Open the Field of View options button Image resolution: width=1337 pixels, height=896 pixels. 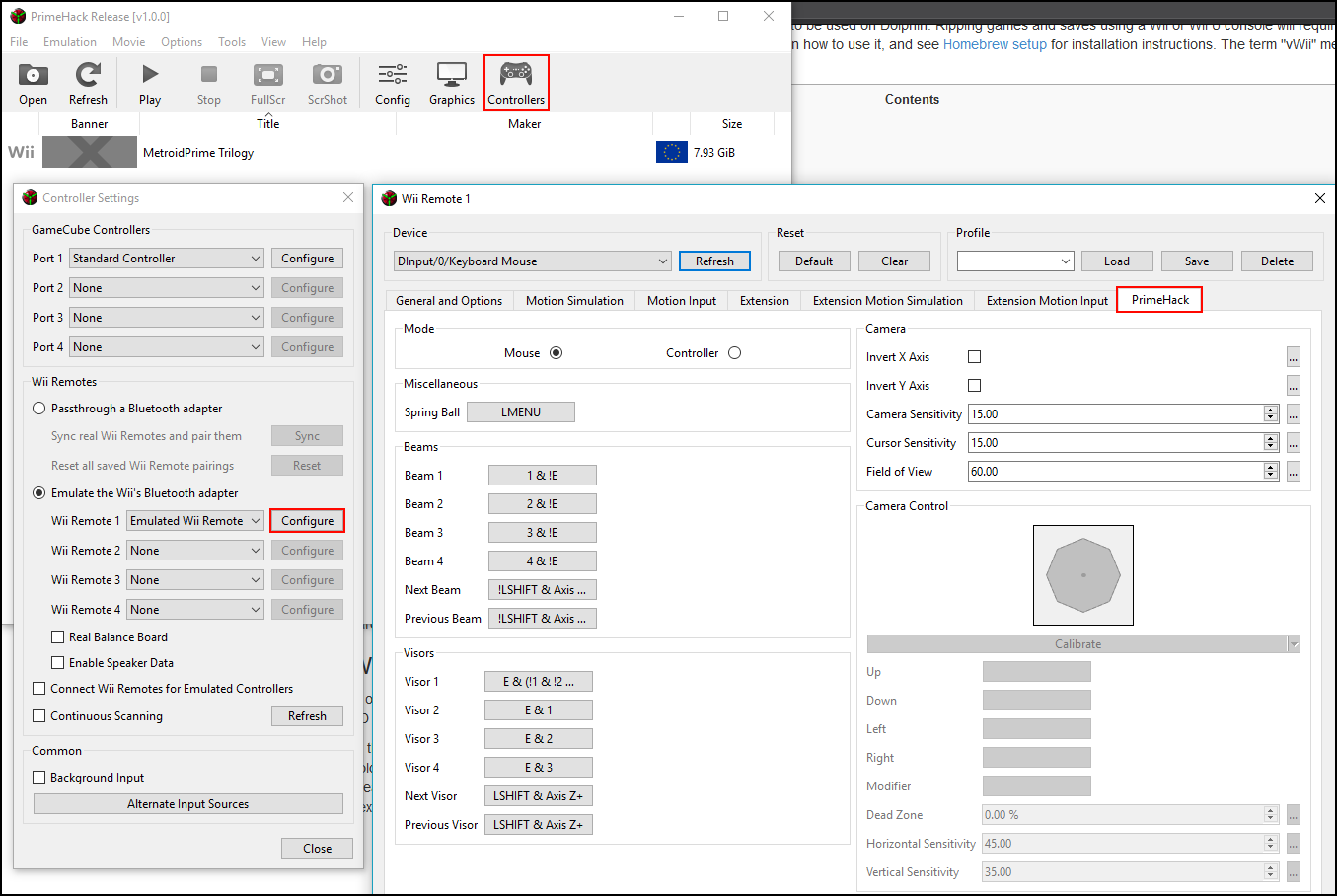point(1293,472)
